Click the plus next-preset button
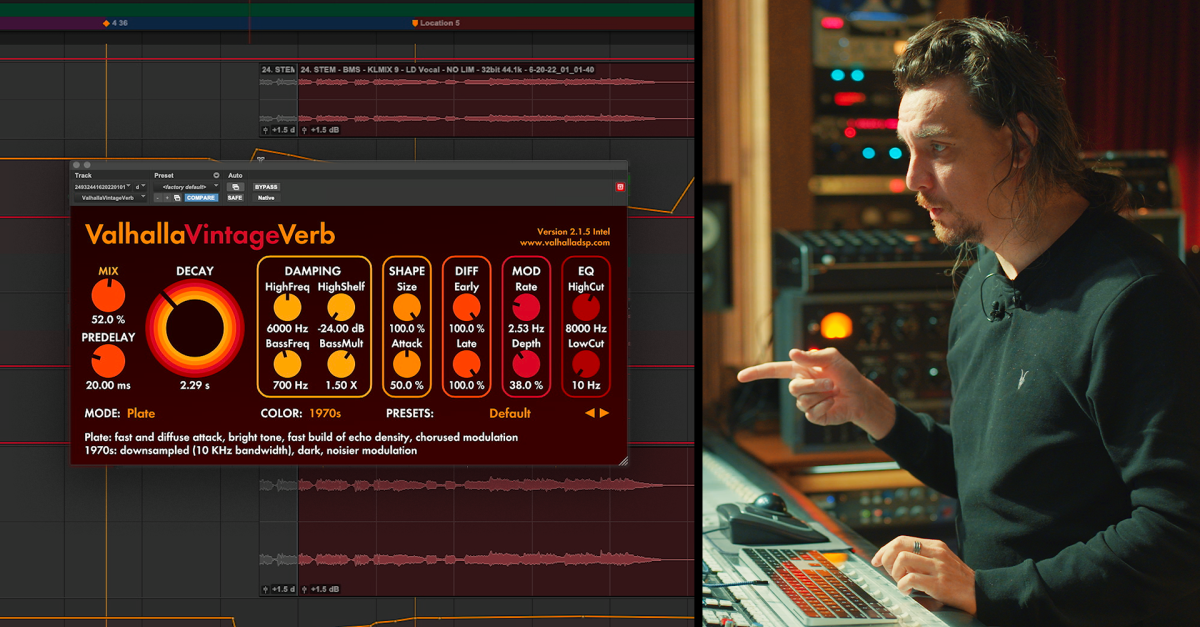 [166, 198]
